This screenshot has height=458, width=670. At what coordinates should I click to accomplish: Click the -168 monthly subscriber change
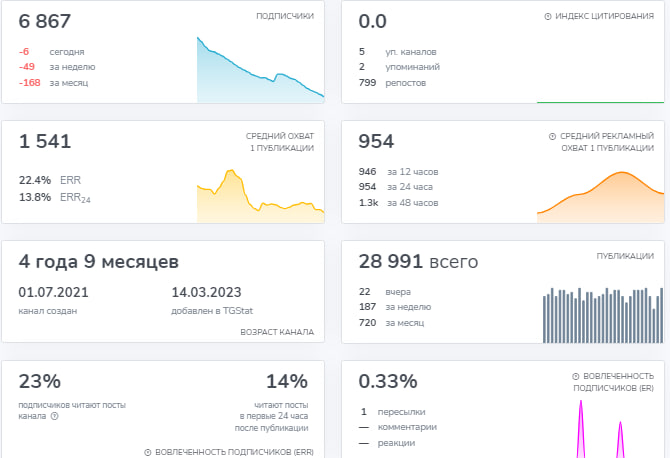pyautogui.click(x=31, y=82)
